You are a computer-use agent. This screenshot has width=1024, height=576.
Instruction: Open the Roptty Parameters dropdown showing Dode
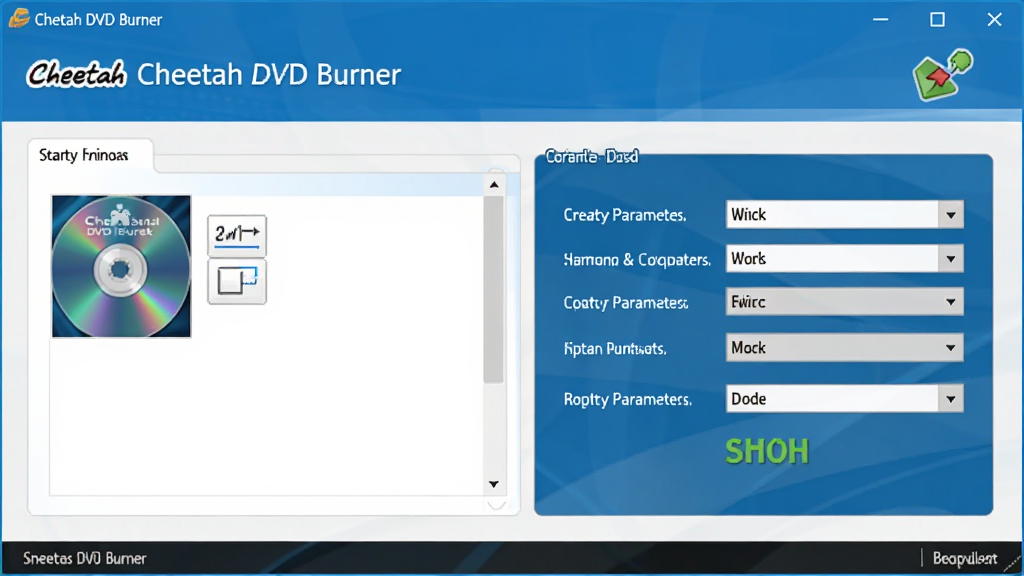click(844, 398)
